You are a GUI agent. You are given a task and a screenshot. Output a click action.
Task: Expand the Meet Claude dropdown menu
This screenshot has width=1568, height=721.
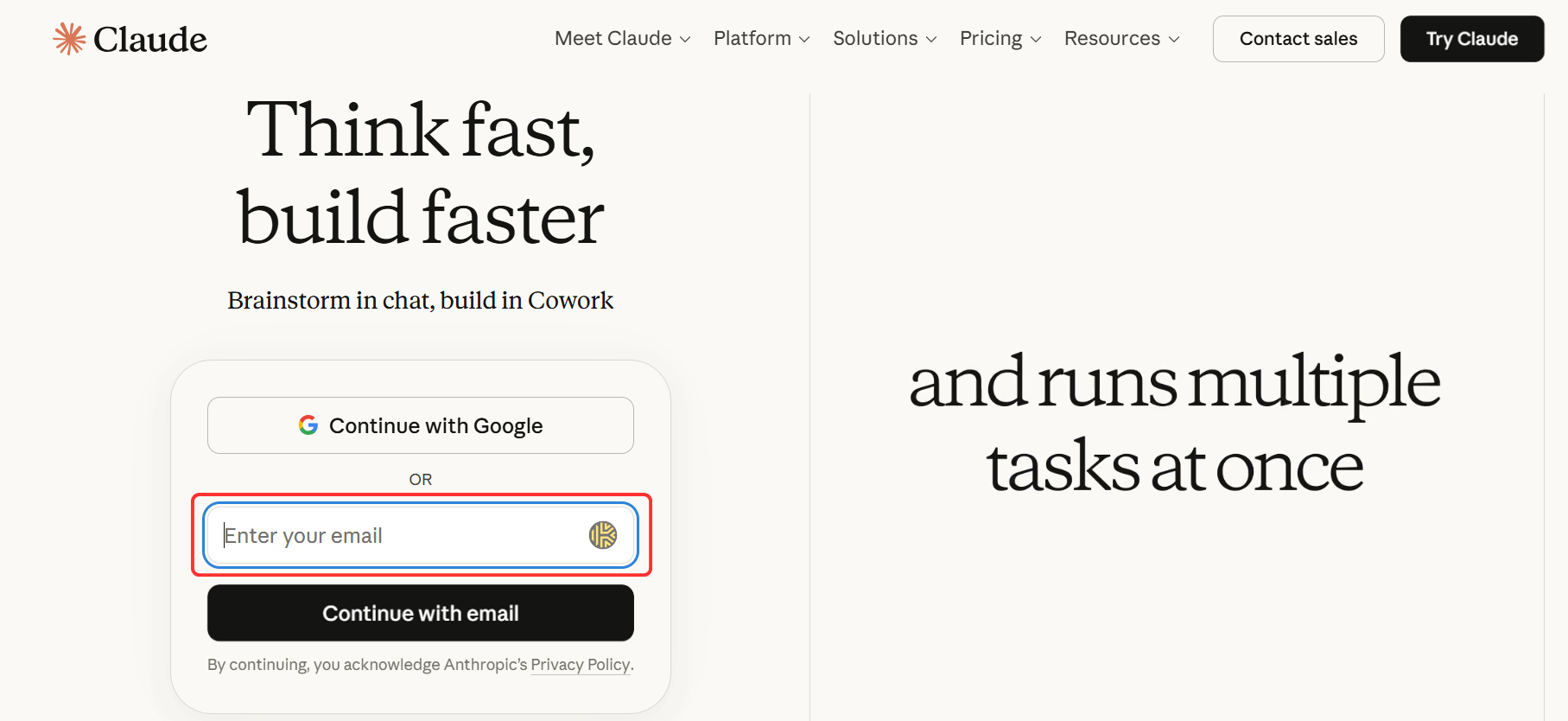click(622, 39)
